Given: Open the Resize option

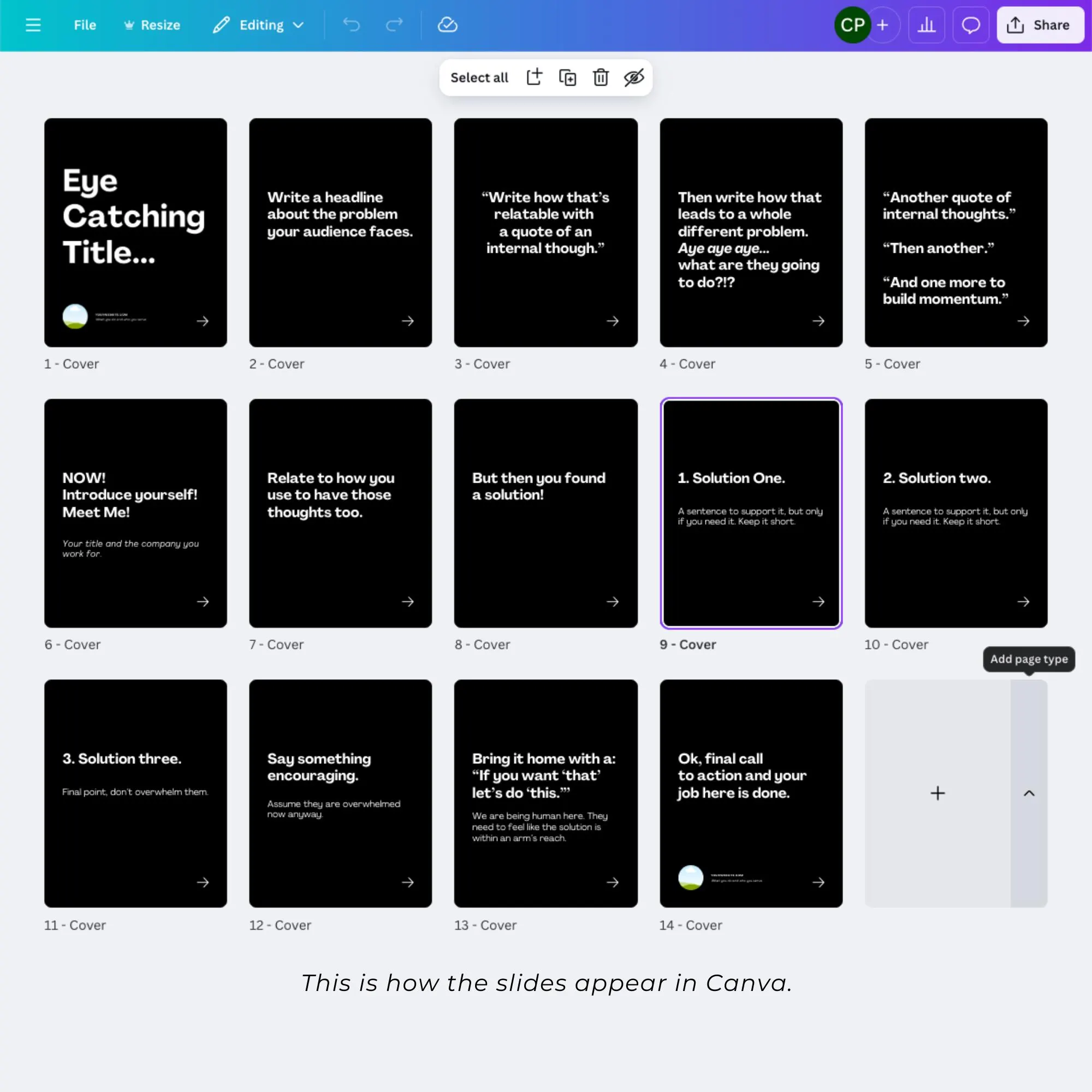Looking at the screenshot, I should coord(152,25).
